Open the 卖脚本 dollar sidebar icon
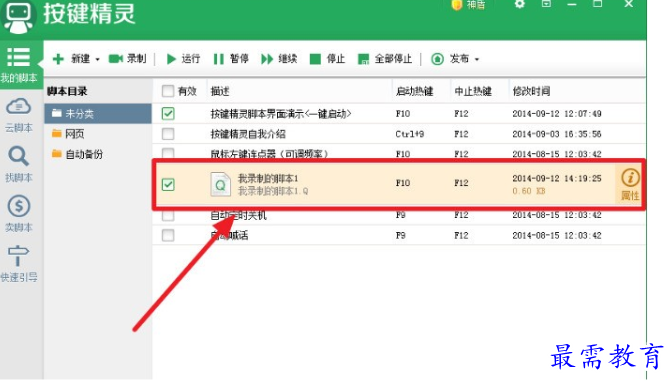 18,214
